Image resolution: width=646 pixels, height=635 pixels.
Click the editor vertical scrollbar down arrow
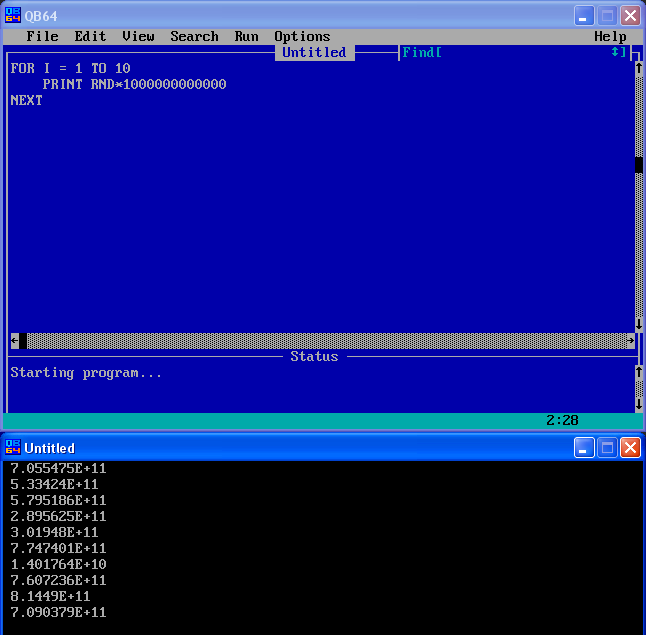point(639,324)
